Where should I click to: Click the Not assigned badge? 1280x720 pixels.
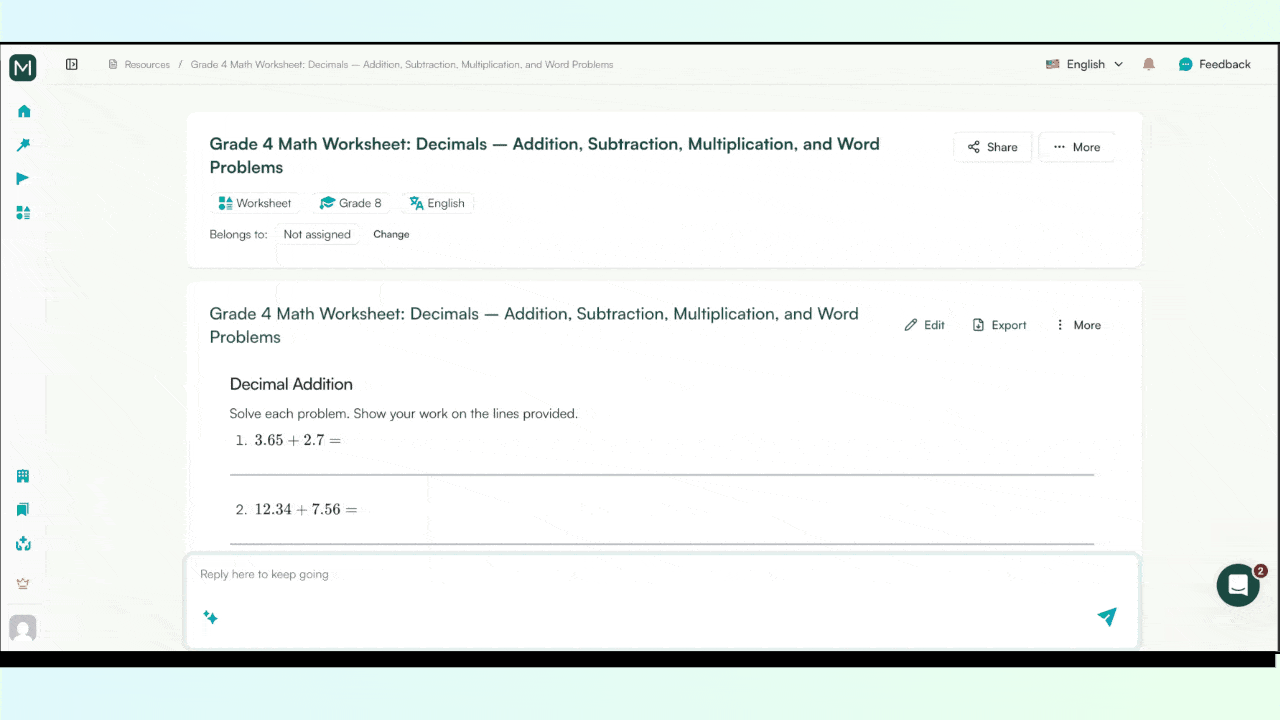(317, 234)
